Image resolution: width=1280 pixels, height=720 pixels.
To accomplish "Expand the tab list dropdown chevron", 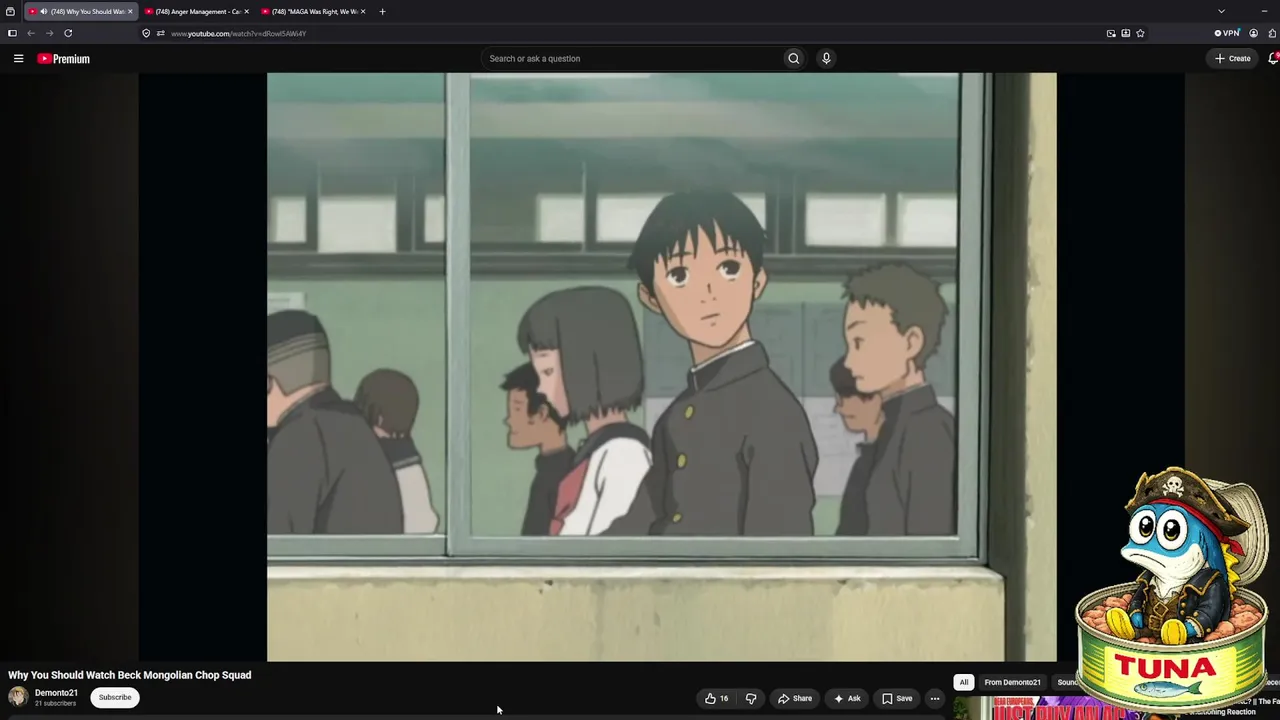I will [x=1221, y=11].
